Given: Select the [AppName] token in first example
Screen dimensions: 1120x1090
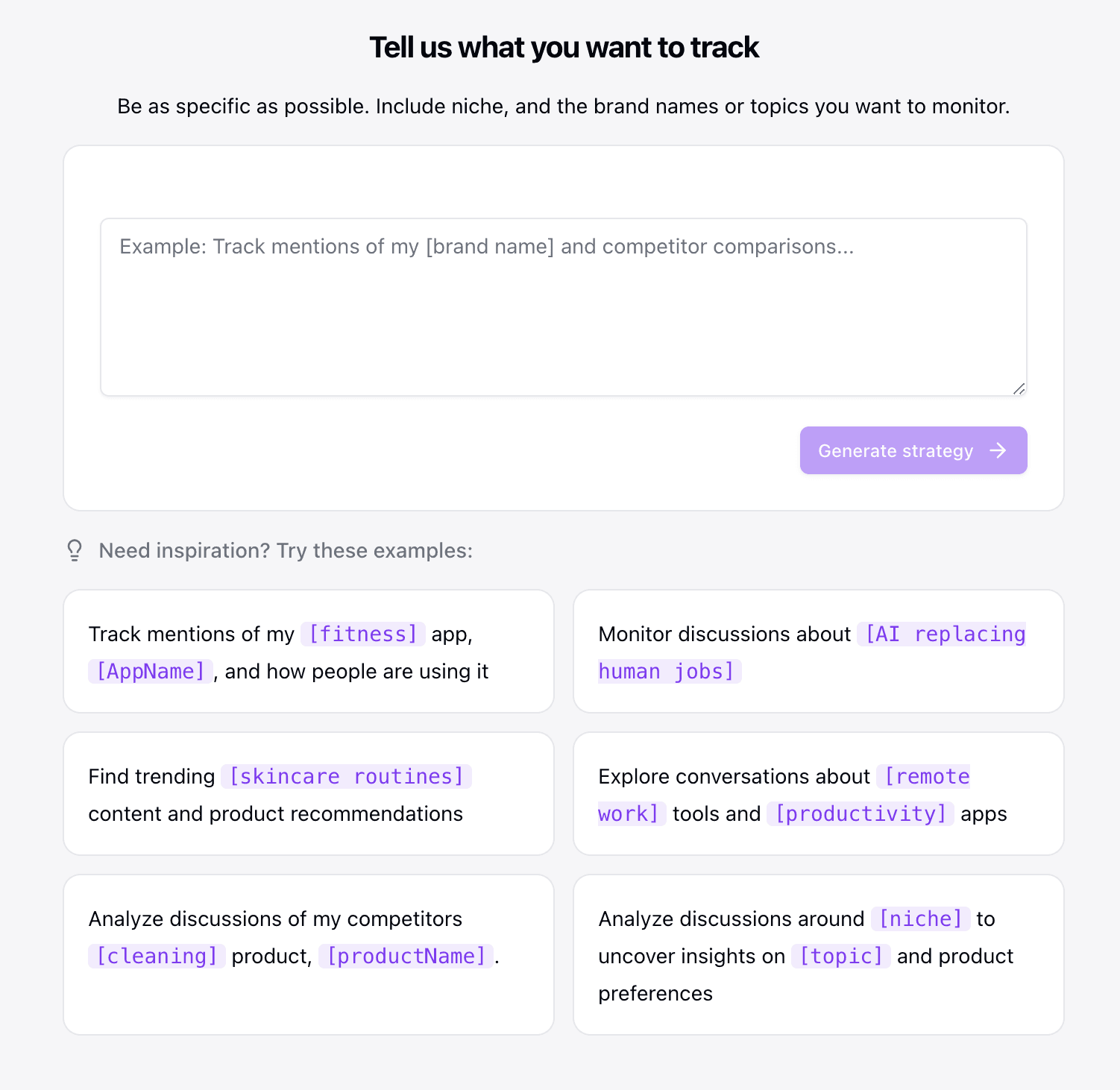Looking at the screenshot, I should (150, 671).
